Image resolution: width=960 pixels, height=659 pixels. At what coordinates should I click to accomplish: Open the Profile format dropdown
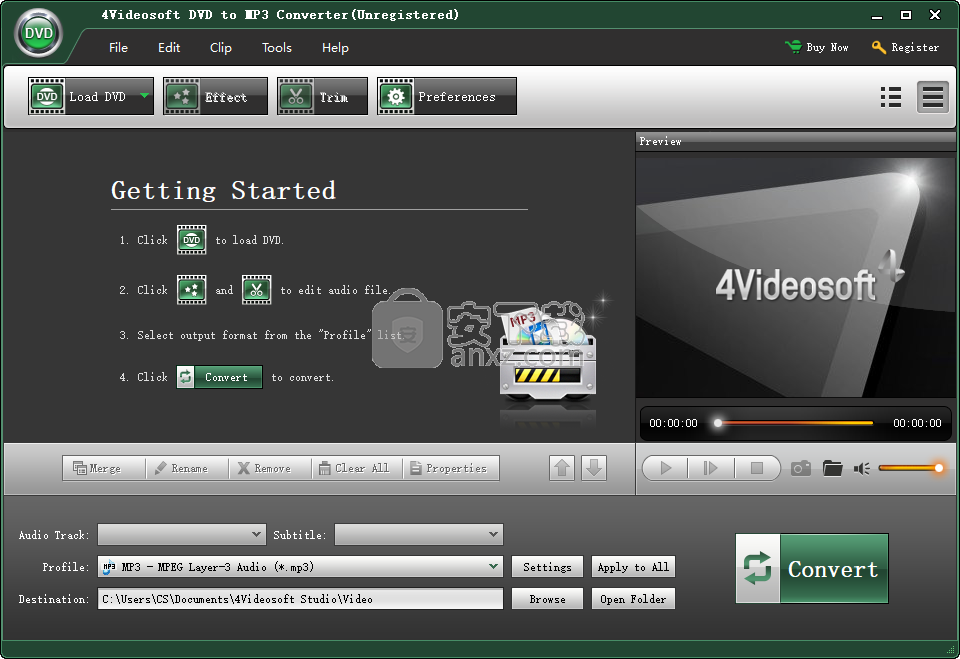(300, 567)
